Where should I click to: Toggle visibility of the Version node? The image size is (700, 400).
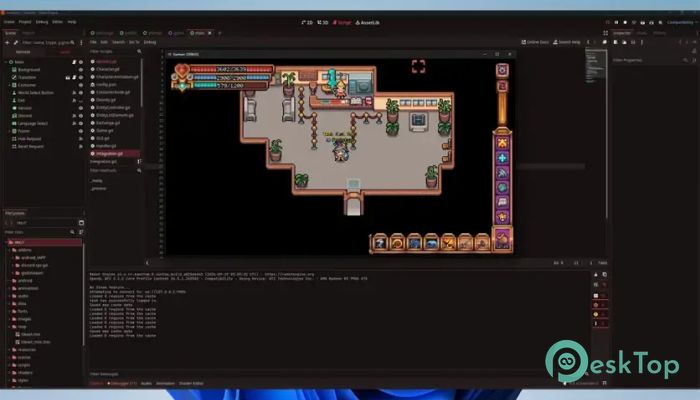pos(81,108)
